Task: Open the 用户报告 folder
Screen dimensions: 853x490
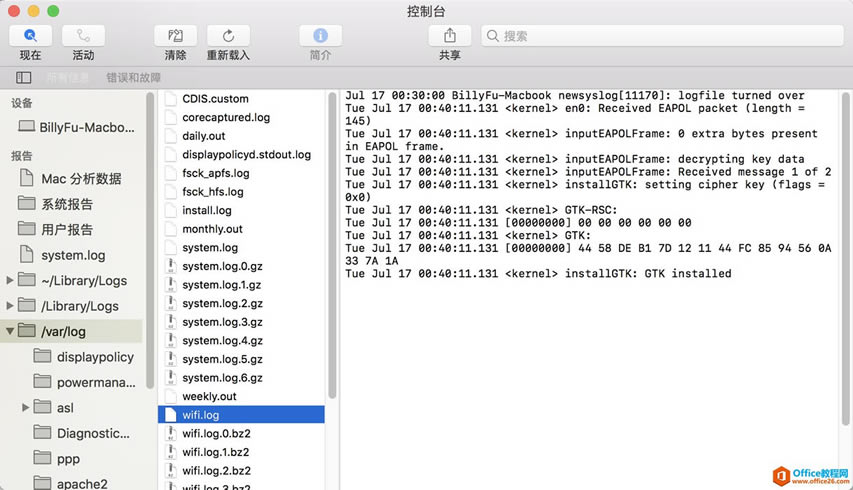Action: tap(55, 230)
